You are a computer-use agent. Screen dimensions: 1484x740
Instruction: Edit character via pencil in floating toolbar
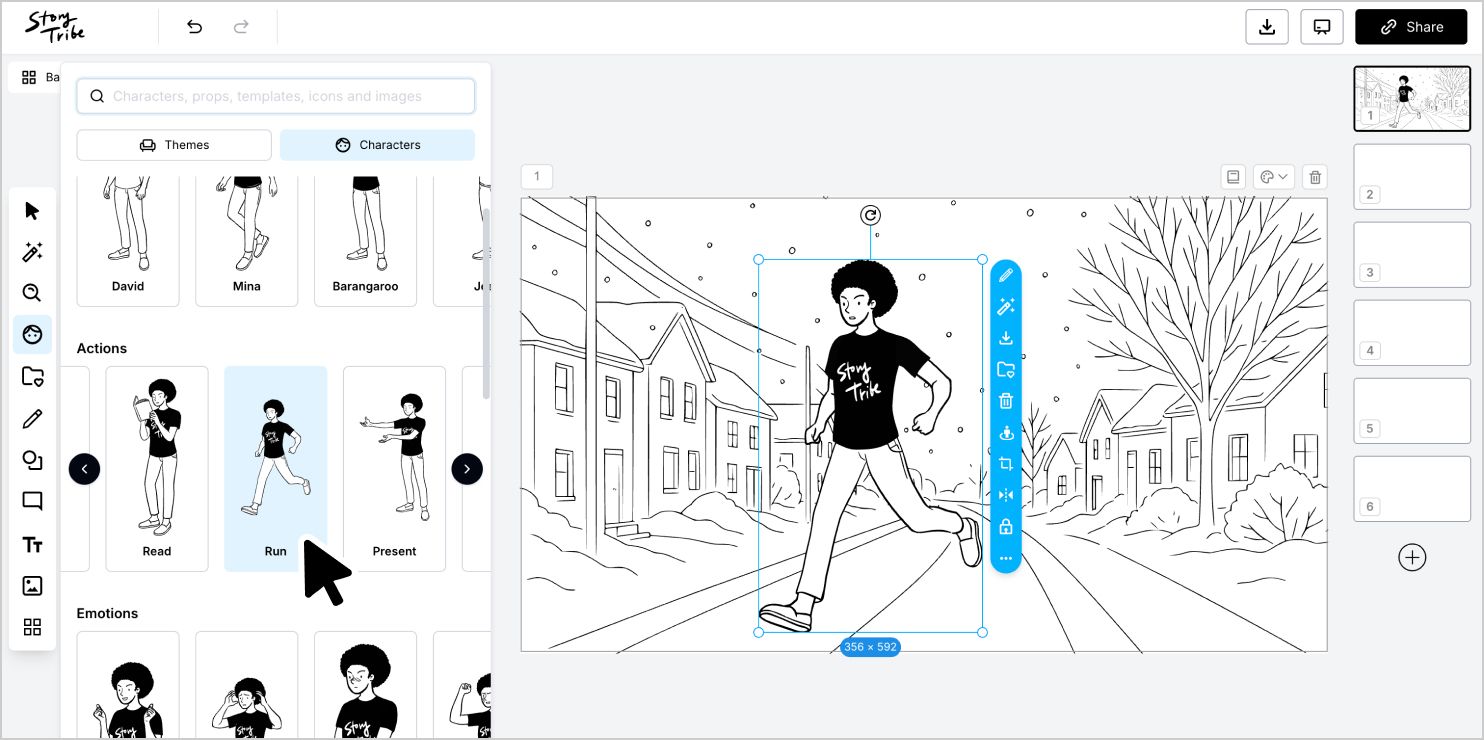click(1006, 275)
